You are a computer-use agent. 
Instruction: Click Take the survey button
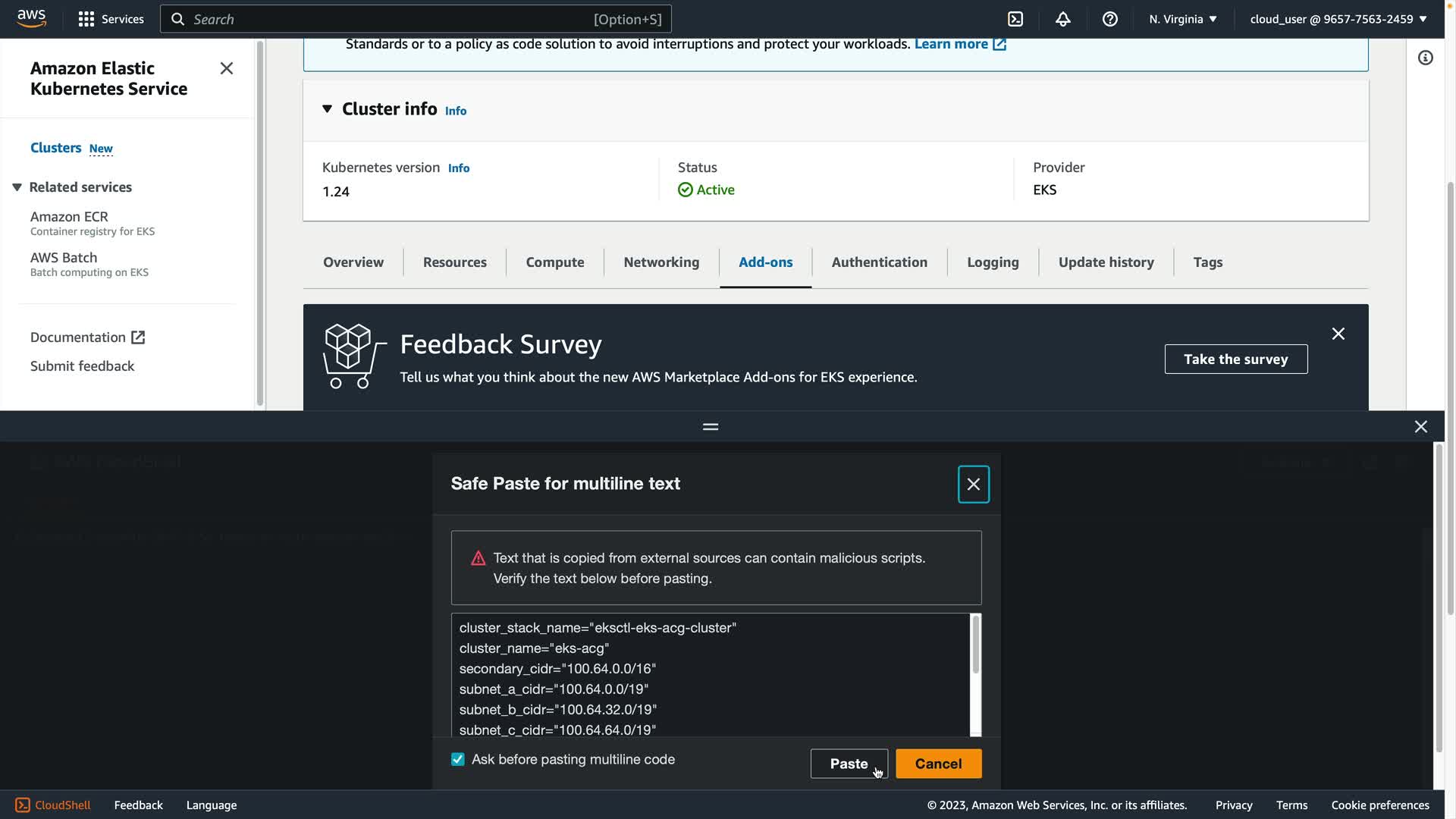(x=1235, y=359)
